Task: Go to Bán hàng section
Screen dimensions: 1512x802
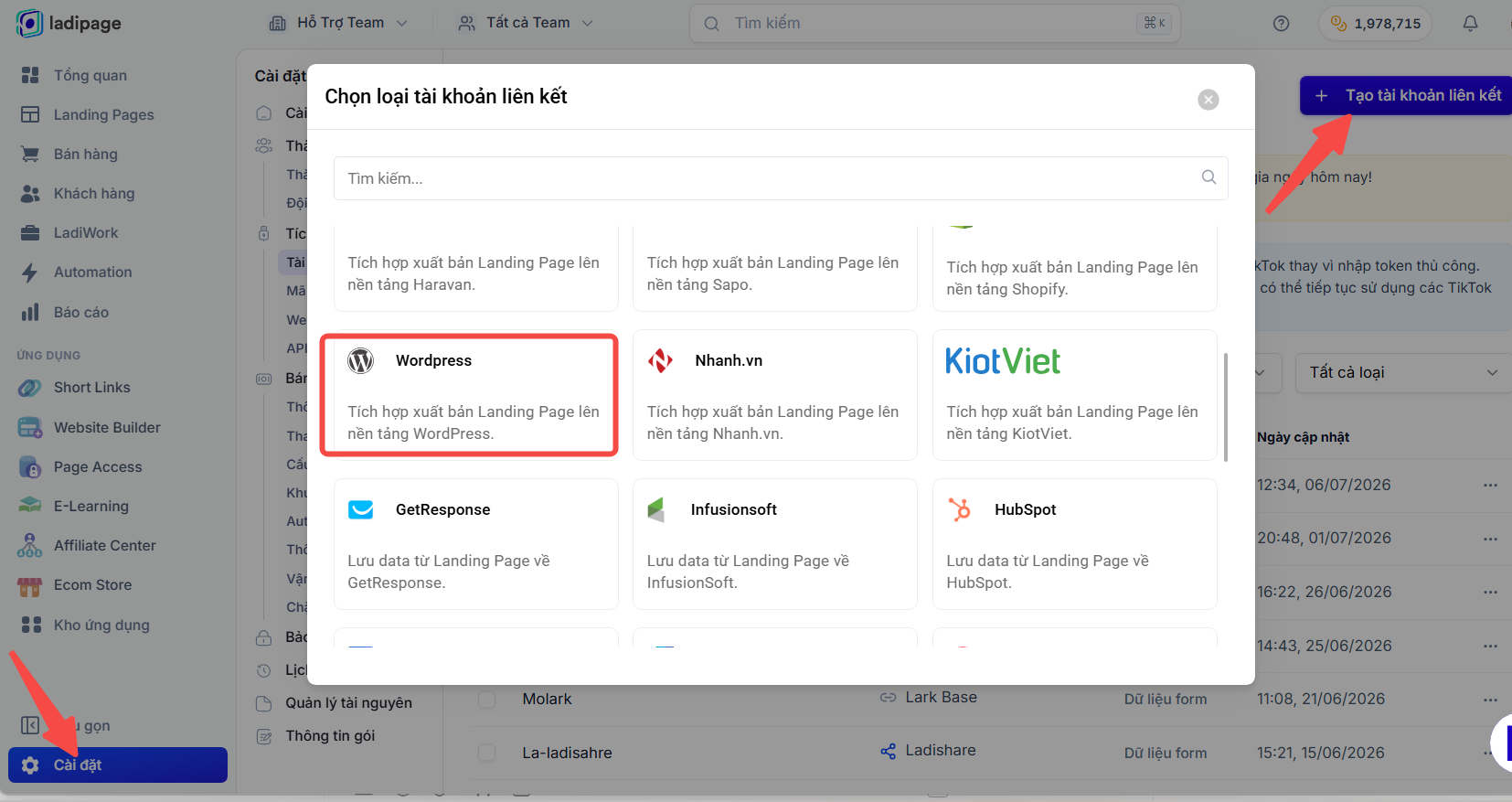Action: (x=85, y=154)
